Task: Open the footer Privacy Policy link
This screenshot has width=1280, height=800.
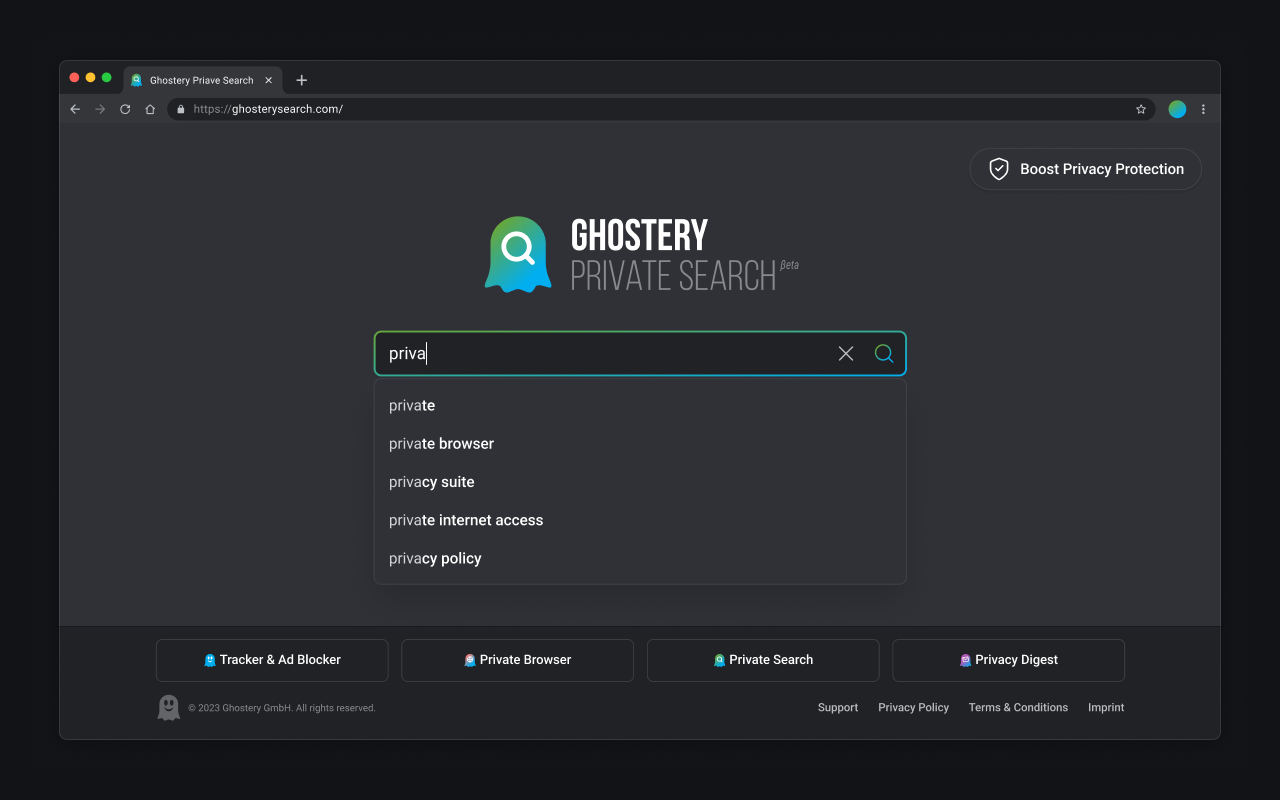Action: [913, 707]
